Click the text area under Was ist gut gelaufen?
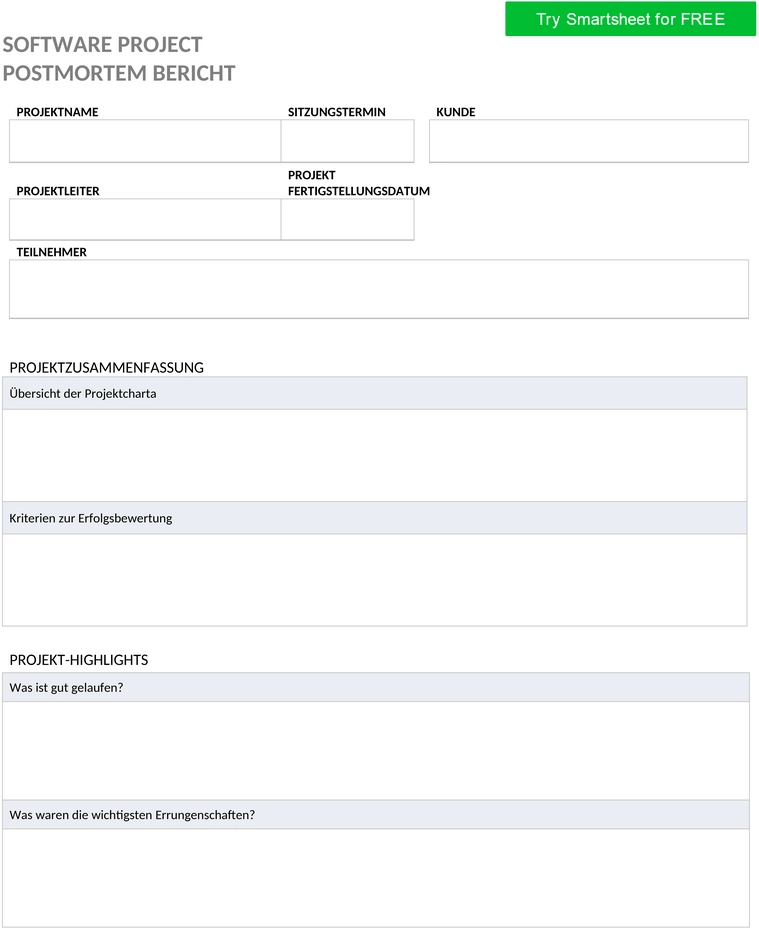The image size is (759, 929). 376,751
